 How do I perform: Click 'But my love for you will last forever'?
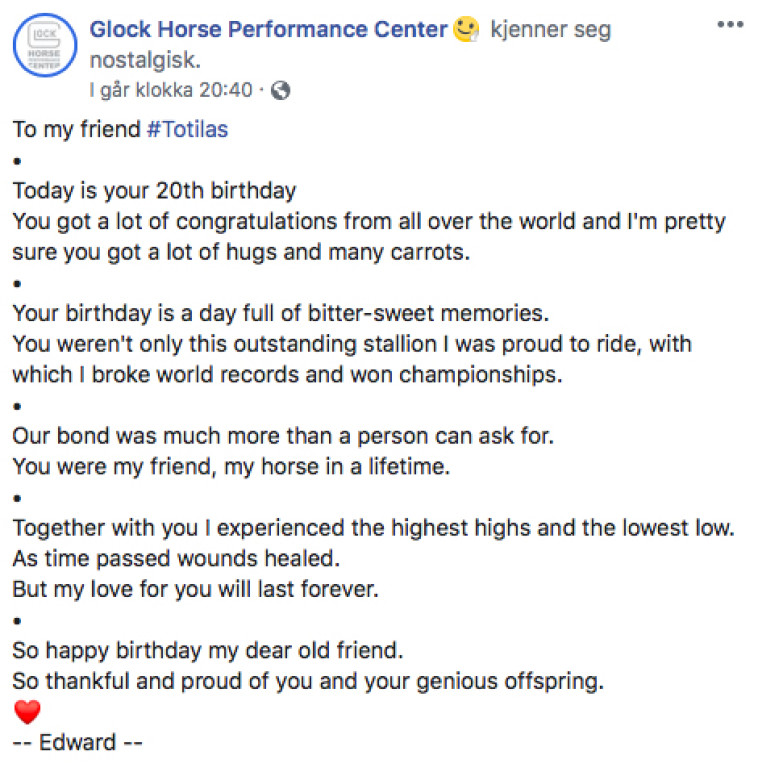click(x=195, y=589)
